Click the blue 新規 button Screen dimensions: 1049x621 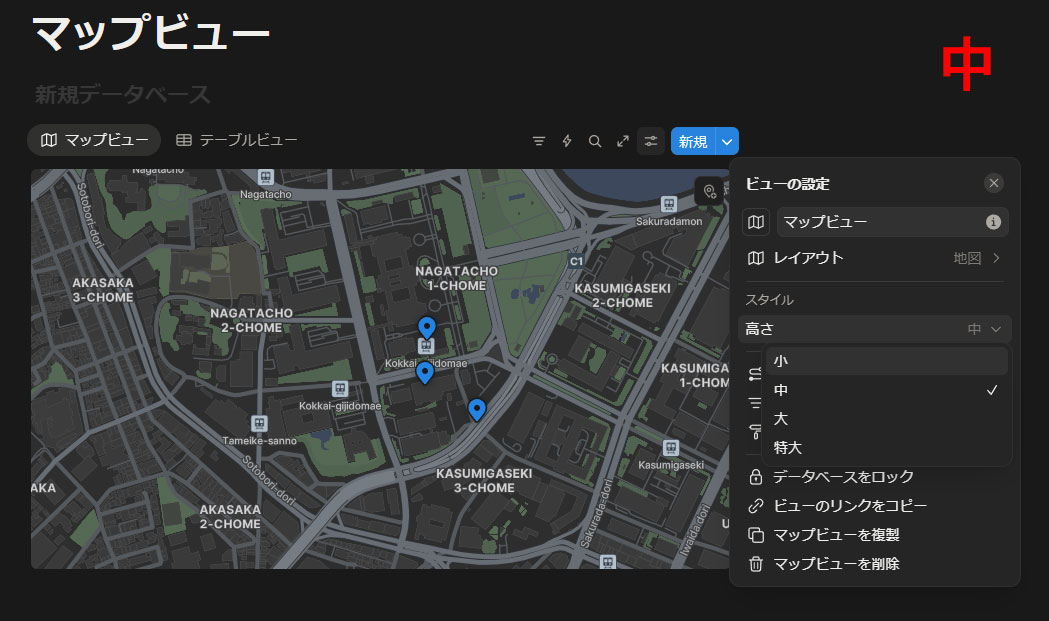pyautogui.click(x=693, y=142)
